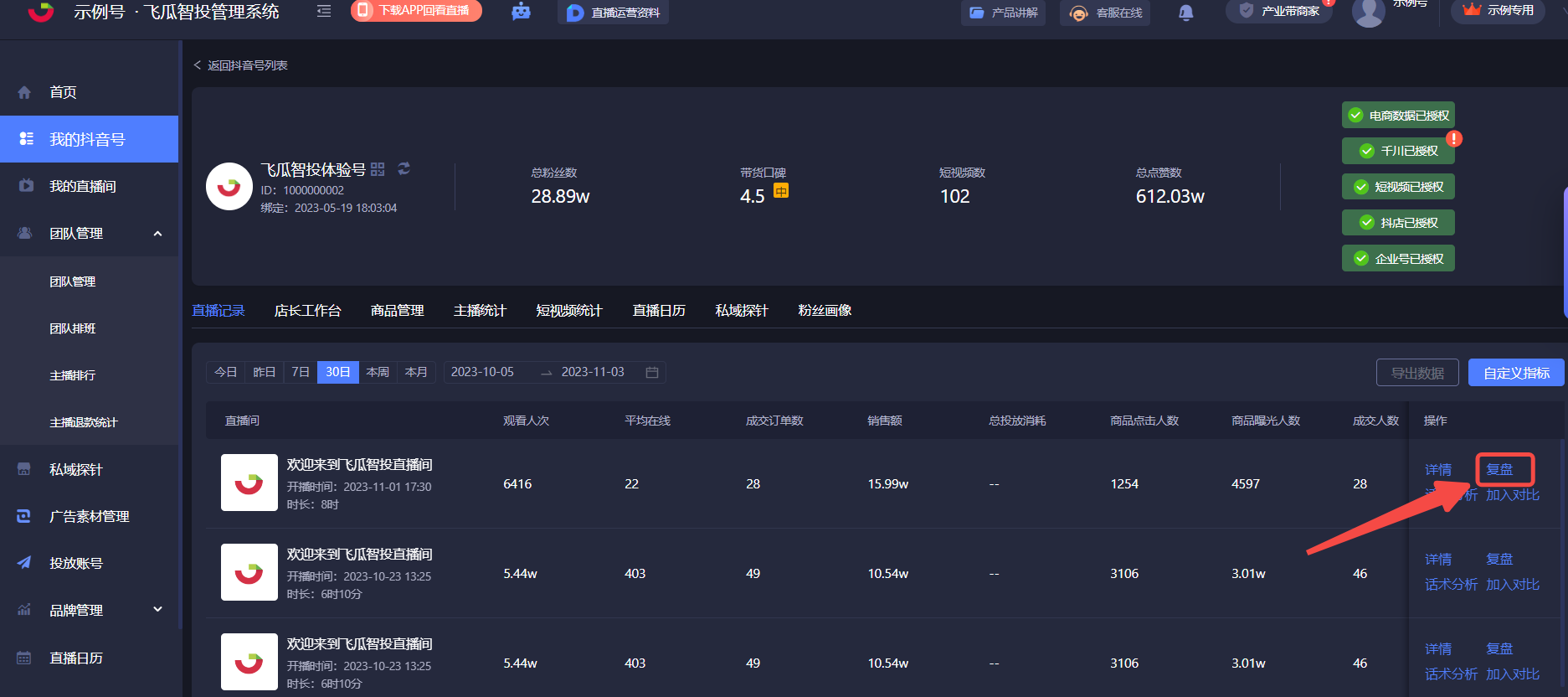
Task: Switch to 短视频统计 tab
Action: click(x=569, y=311)
